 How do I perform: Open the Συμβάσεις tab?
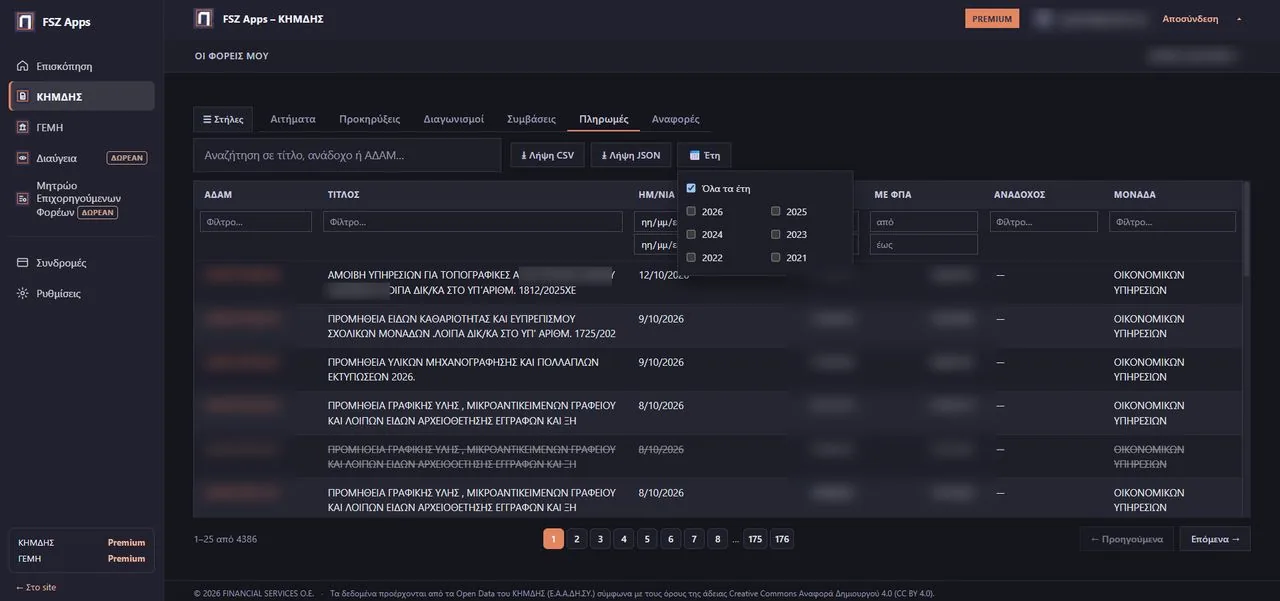click(x=532, y=119)
